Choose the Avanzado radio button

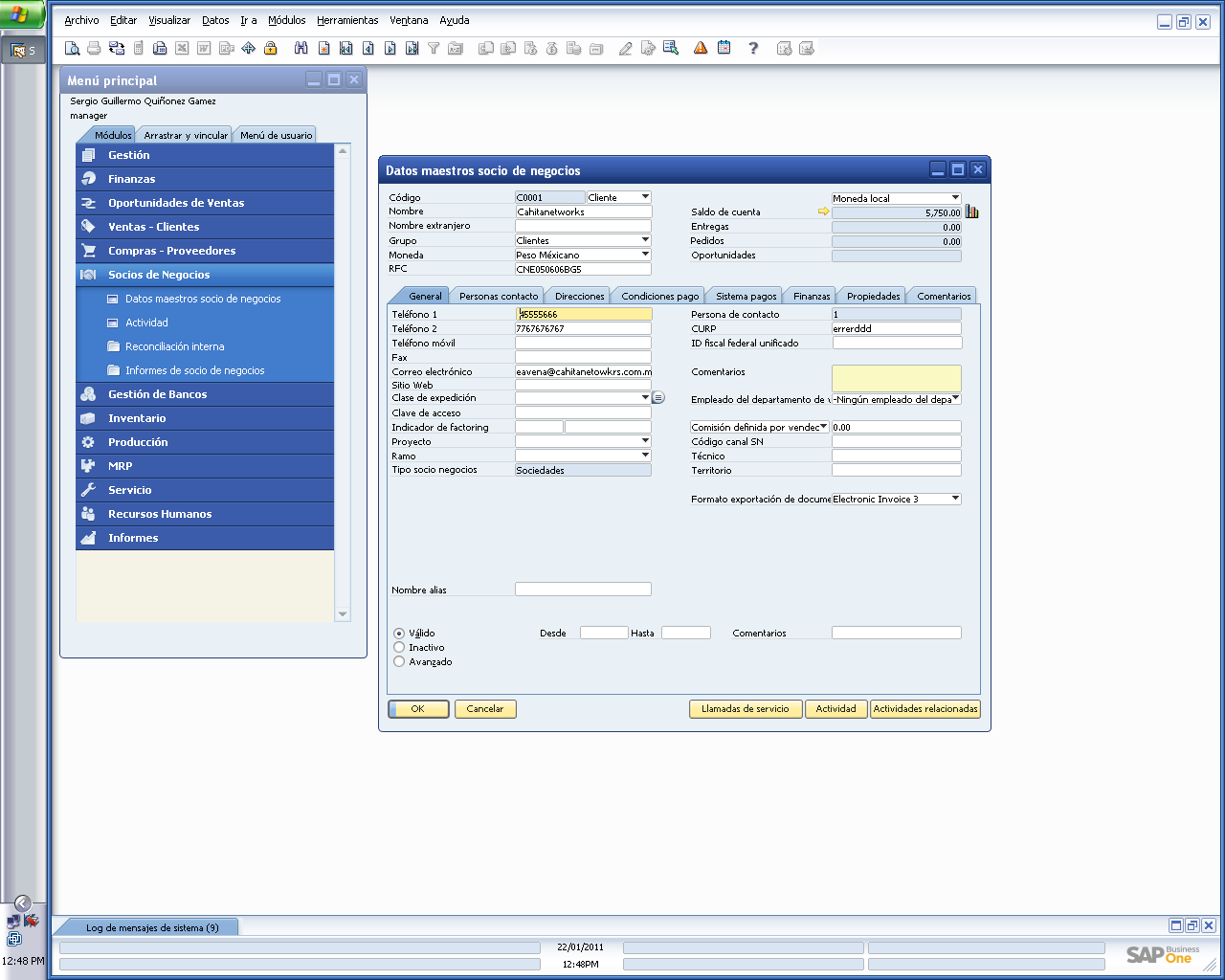click(x=398, y=661)
